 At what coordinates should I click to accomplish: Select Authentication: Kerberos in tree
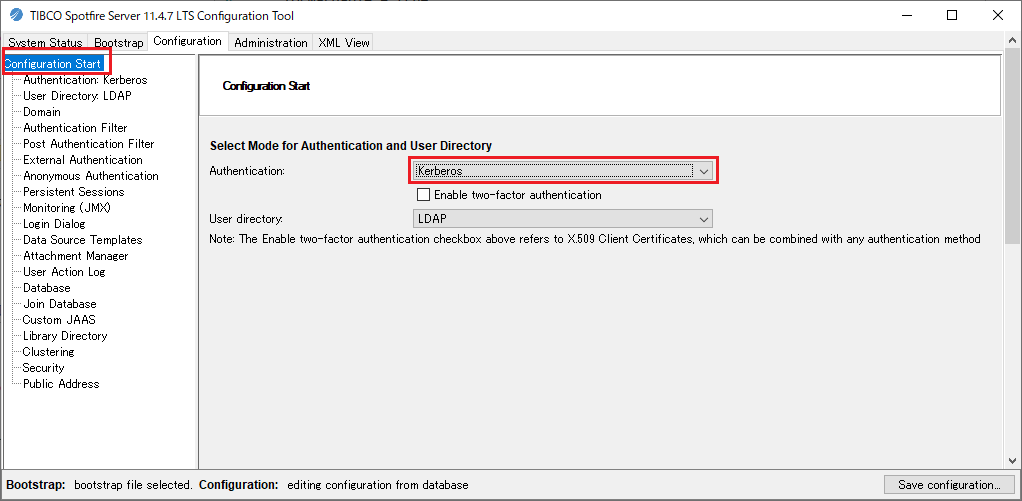(x=85, y=80)
